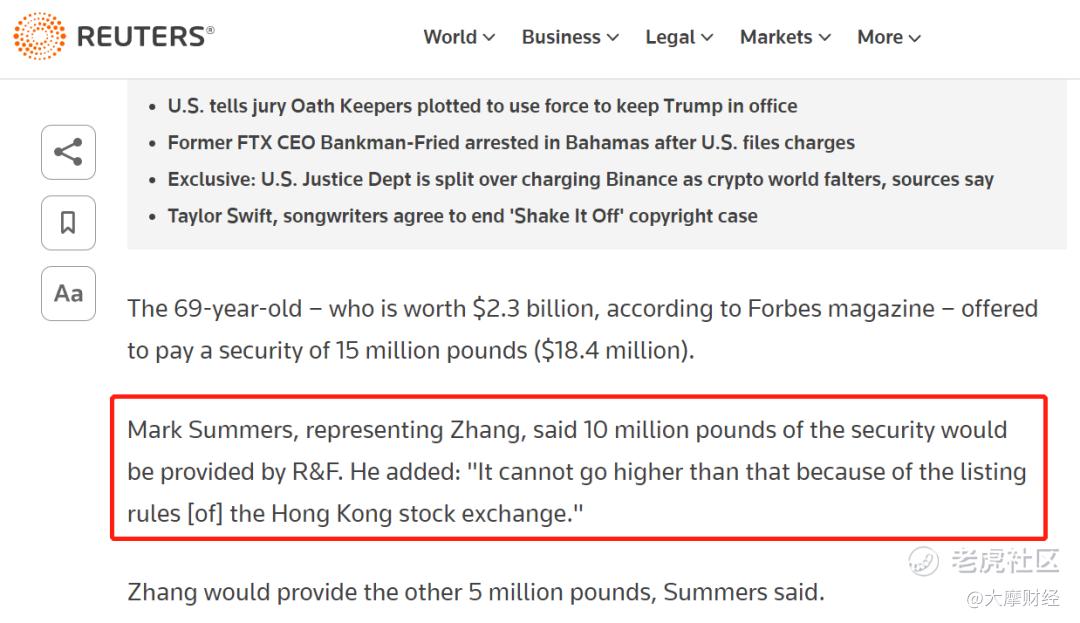Open the Aa text size control
This screenshot has height=623, width=1080.
(68, 293)
